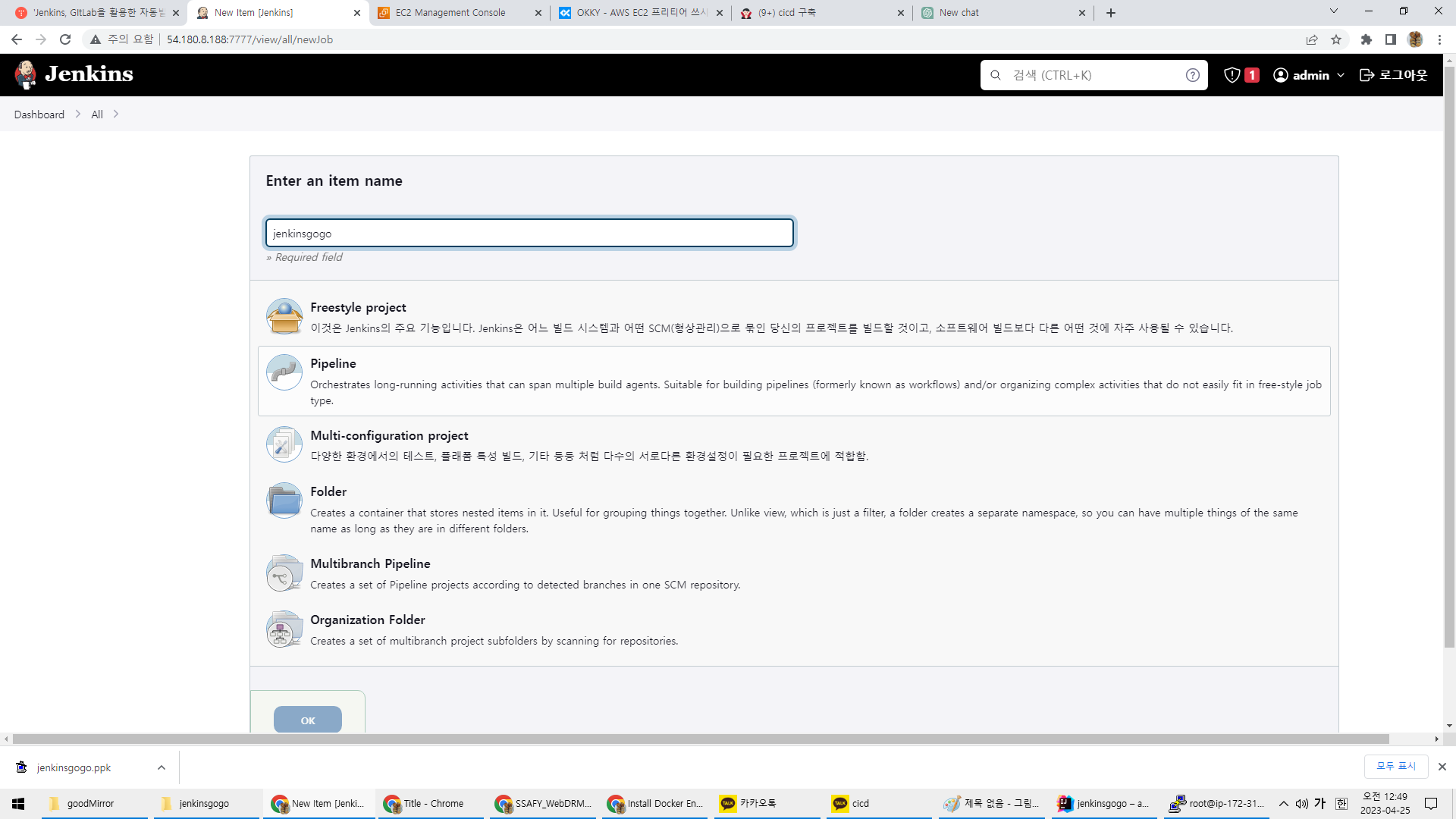This screenshot has height=819, width=1456.
Task: Open 카카오톡 from the taskbar
Action: click(x=758, y=803)
